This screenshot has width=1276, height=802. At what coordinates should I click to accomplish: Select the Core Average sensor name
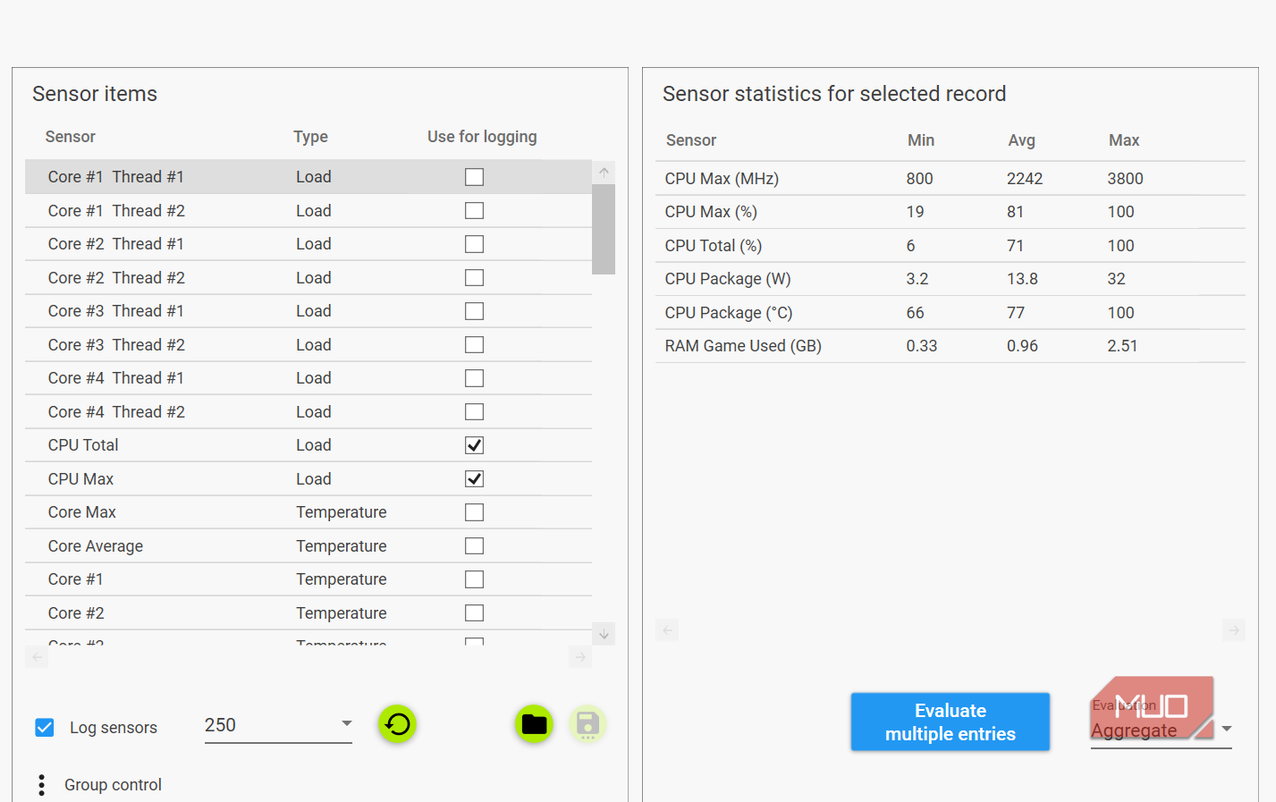click(x=95, y=546)
